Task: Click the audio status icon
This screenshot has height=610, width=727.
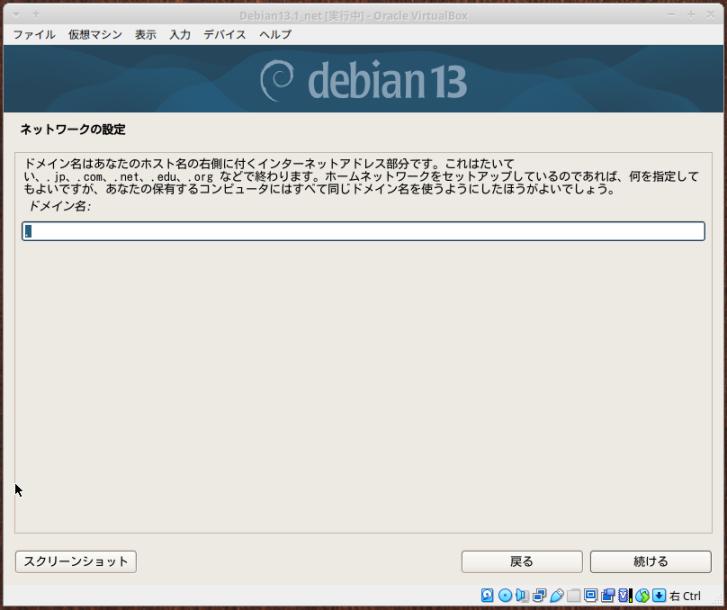Action: (x=522, y=595)
